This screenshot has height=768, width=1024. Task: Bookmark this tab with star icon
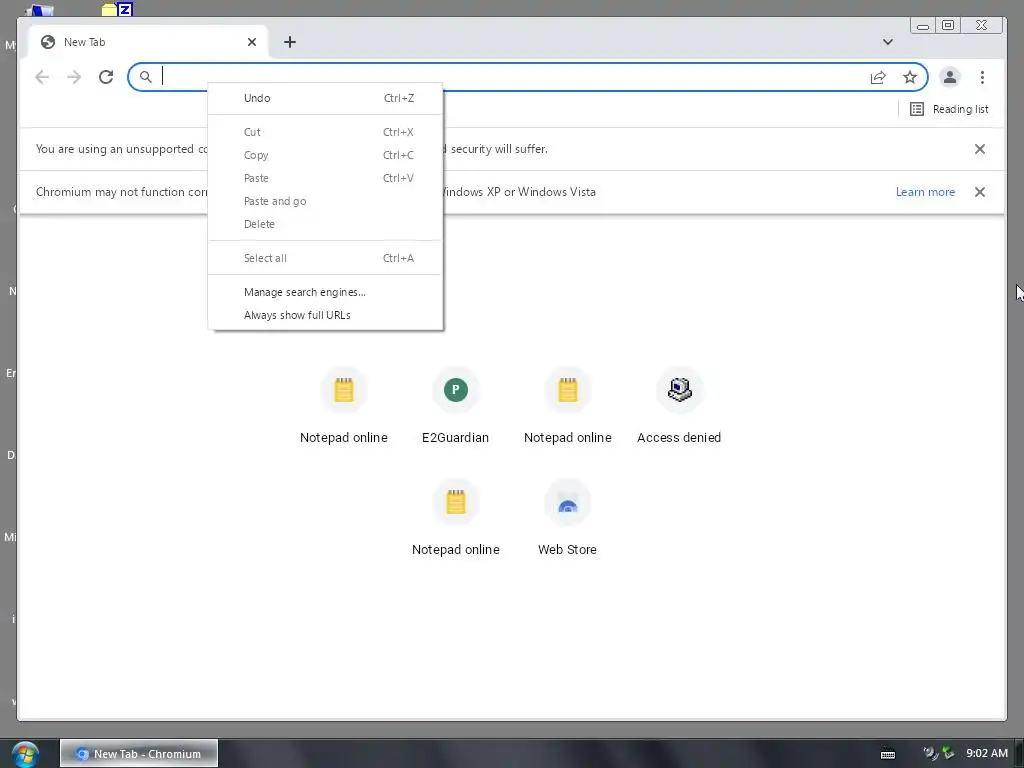pyautogui.click(x=910, y=78)
